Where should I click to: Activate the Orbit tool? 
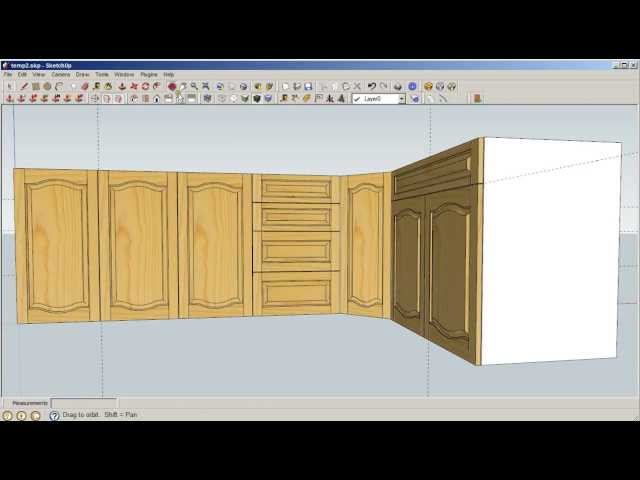(x=172, y=86)
